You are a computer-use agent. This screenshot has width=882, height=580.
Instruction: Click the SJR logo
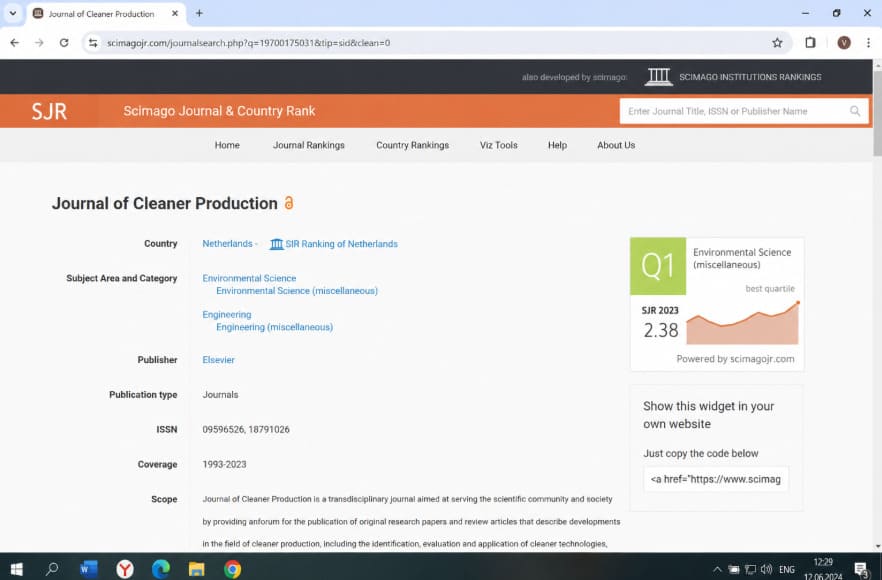pos(49,111)
